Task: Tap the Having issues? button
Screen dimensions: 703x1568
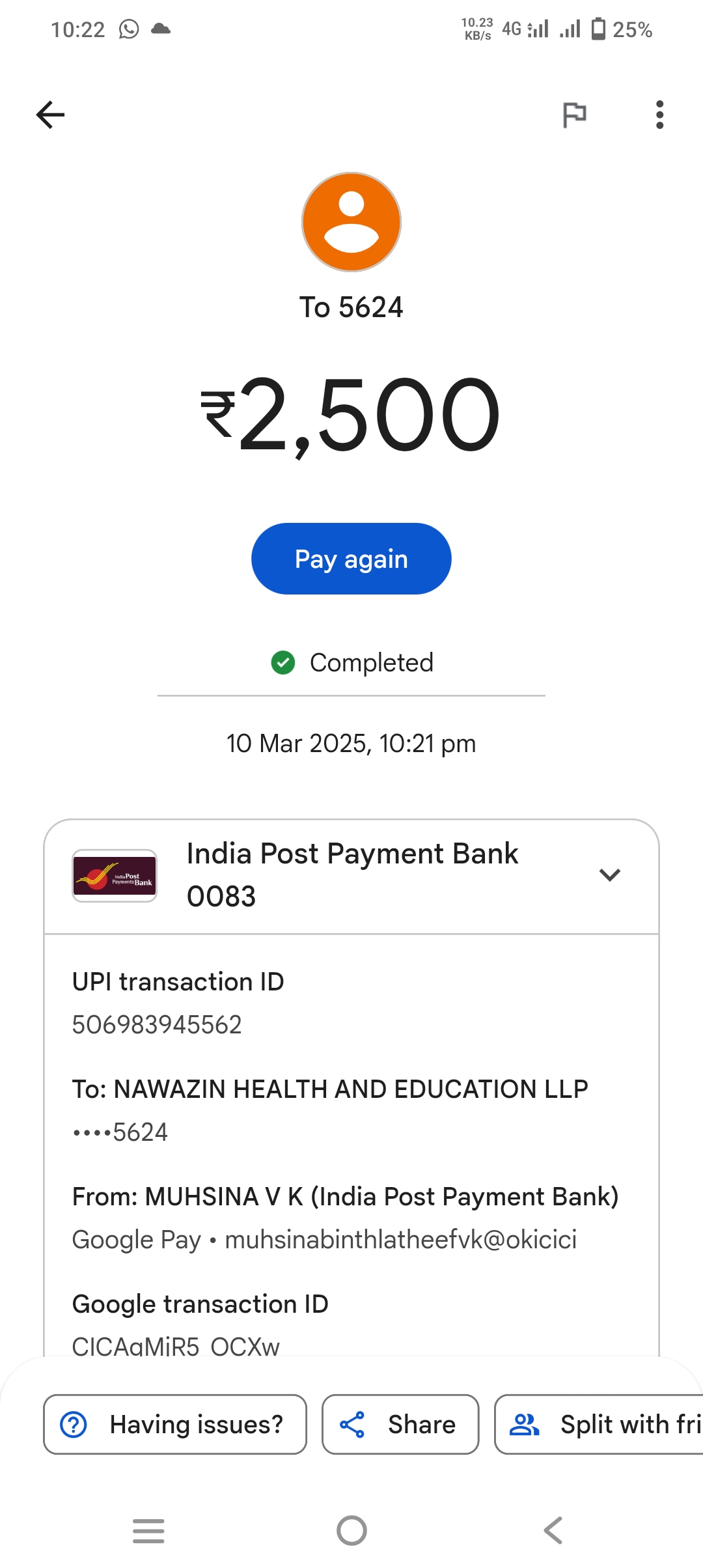Action: [175, 1424]
